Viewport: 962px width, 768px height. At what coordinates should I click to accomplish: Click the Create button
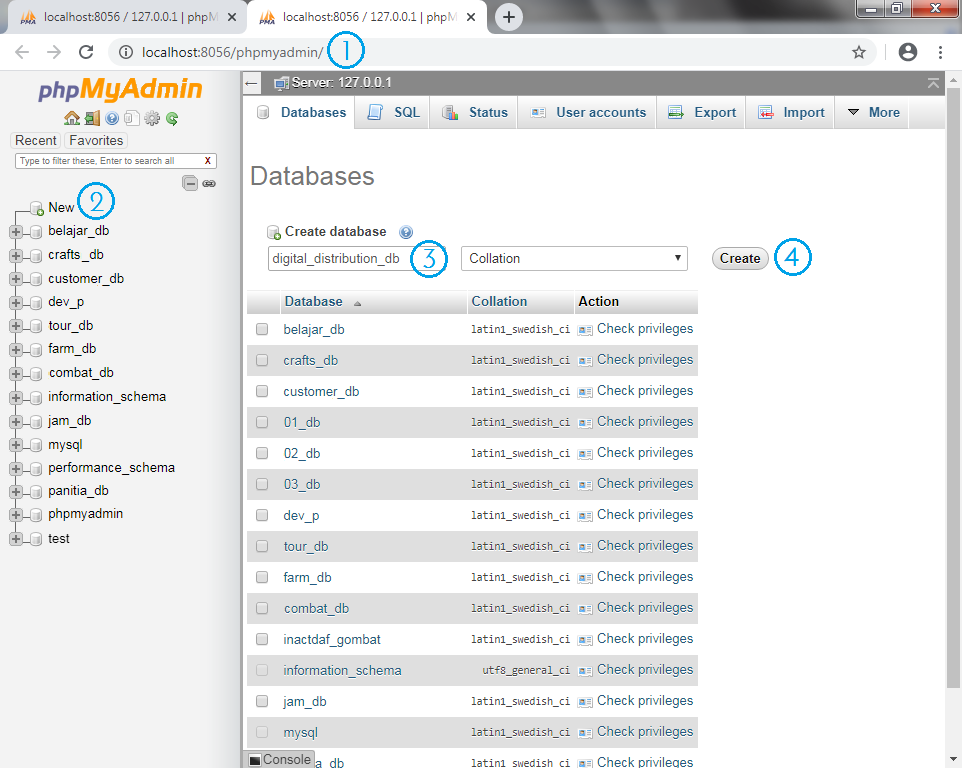pos(740,258)
